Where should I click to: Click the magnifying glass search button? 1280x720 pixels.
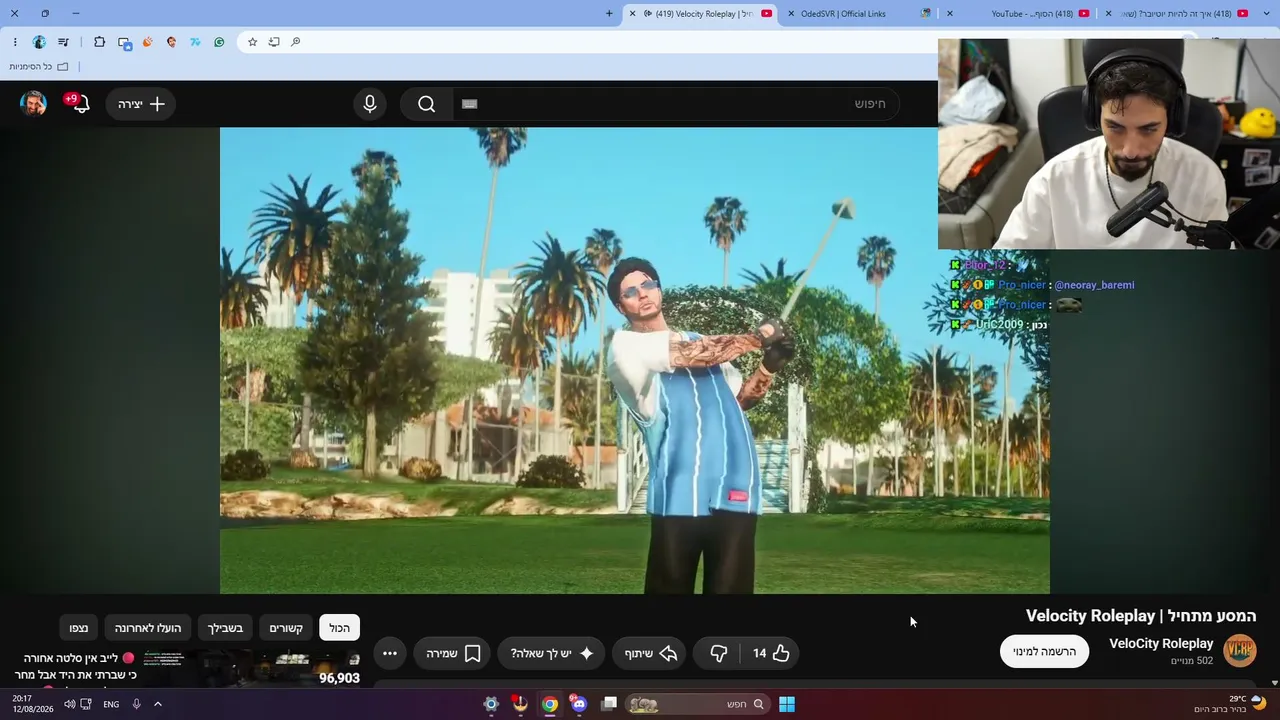[427, 104]
